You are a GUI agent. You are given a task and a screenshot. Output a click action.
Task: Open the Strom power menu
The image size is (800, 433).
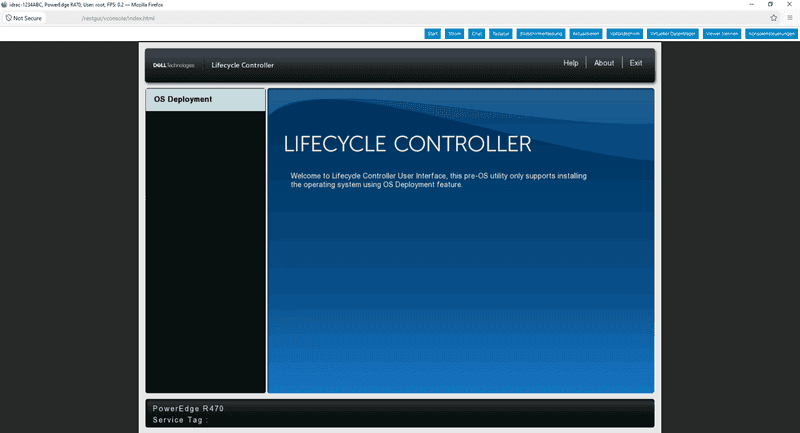pos(454,34)
